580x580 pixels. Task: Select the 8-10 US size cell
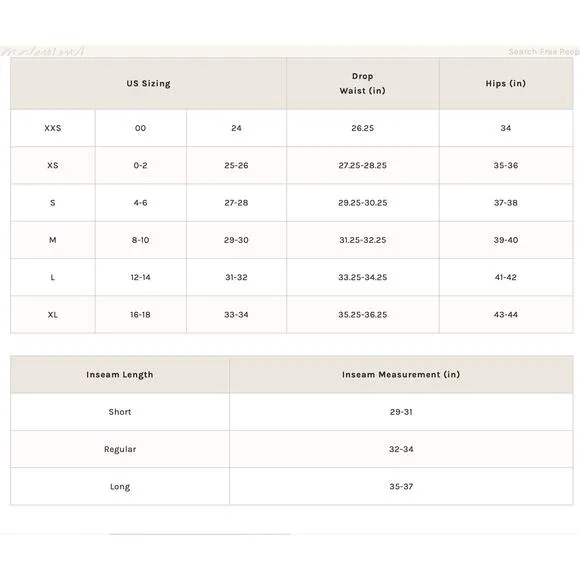click(x=141, y=240)
